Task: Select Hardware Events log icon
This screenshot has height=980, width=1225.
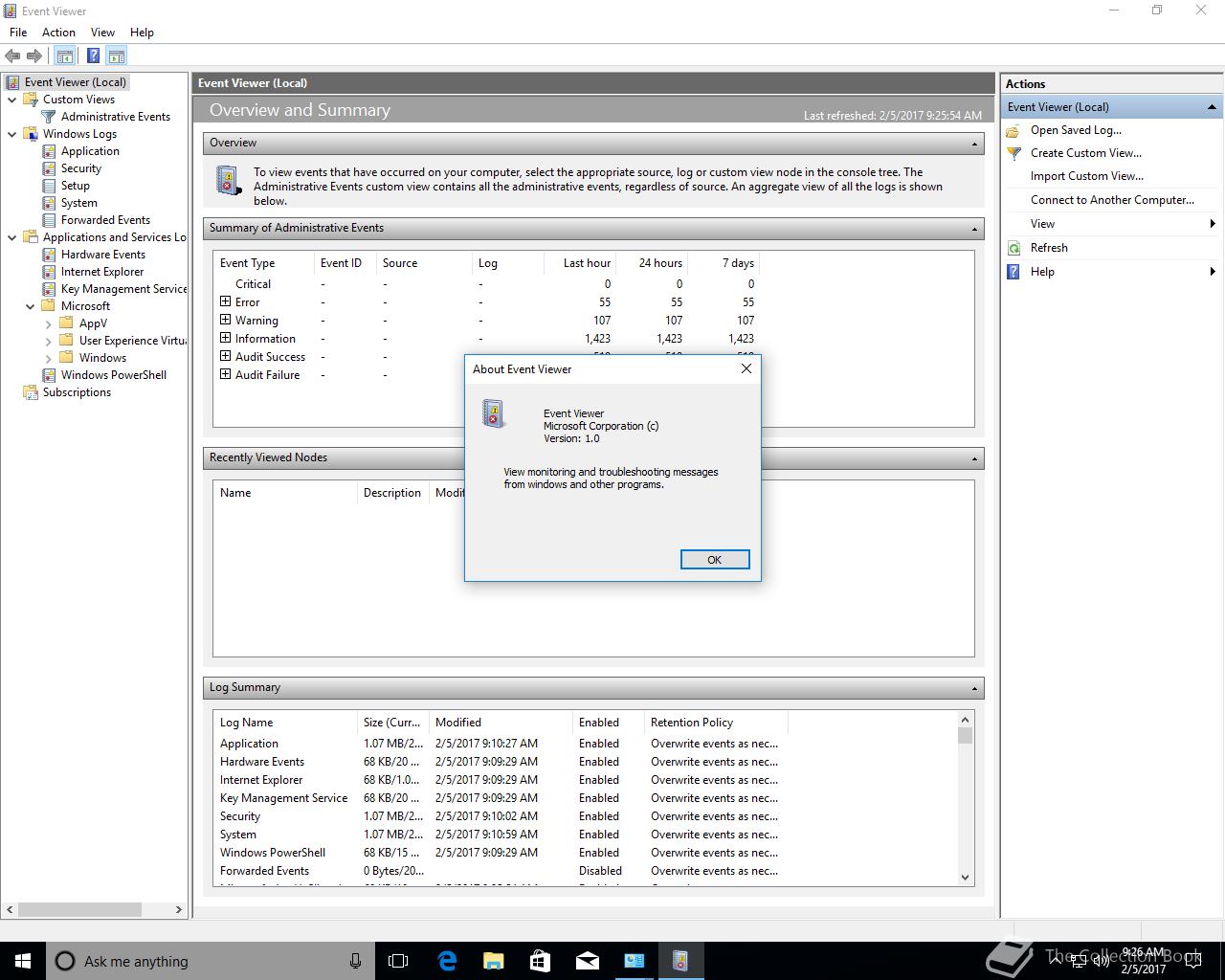Action: tap(49, 255)
